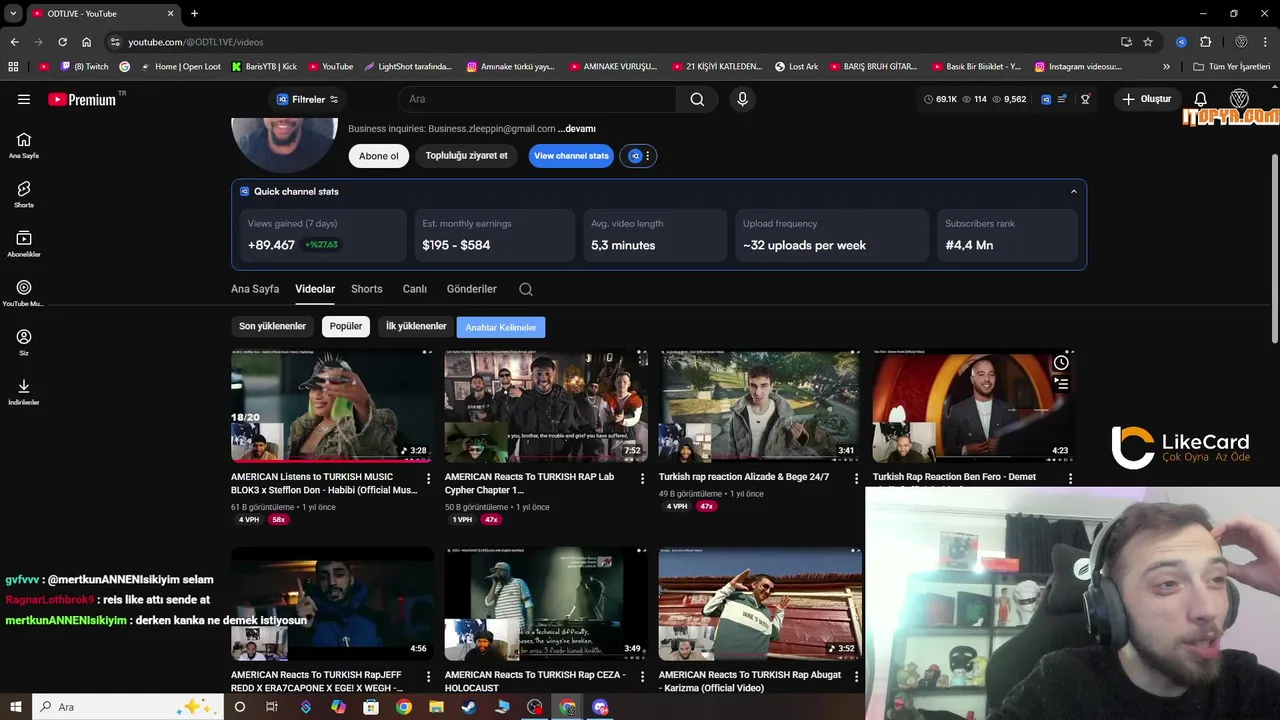Viewport: 1280px width, 720px height.
Task: Activate voice search microphone
Action: coord(742,99)
